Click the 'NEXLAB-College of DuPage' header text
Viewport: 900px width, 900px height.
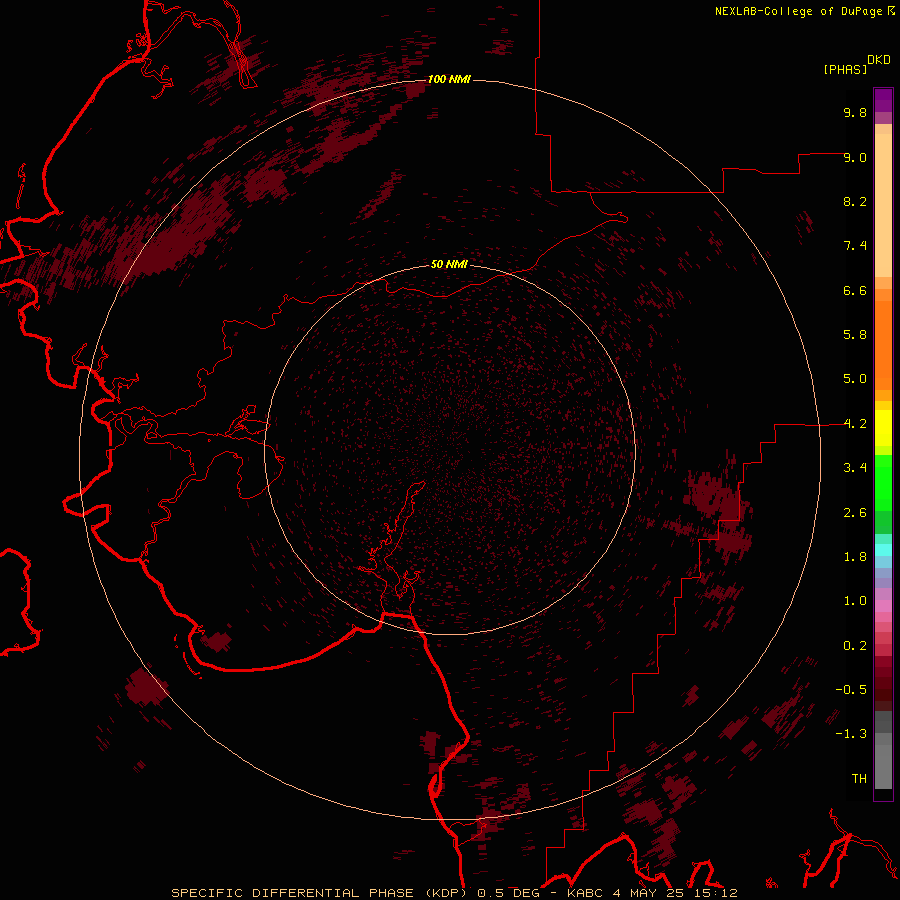(x=798, y=11)
